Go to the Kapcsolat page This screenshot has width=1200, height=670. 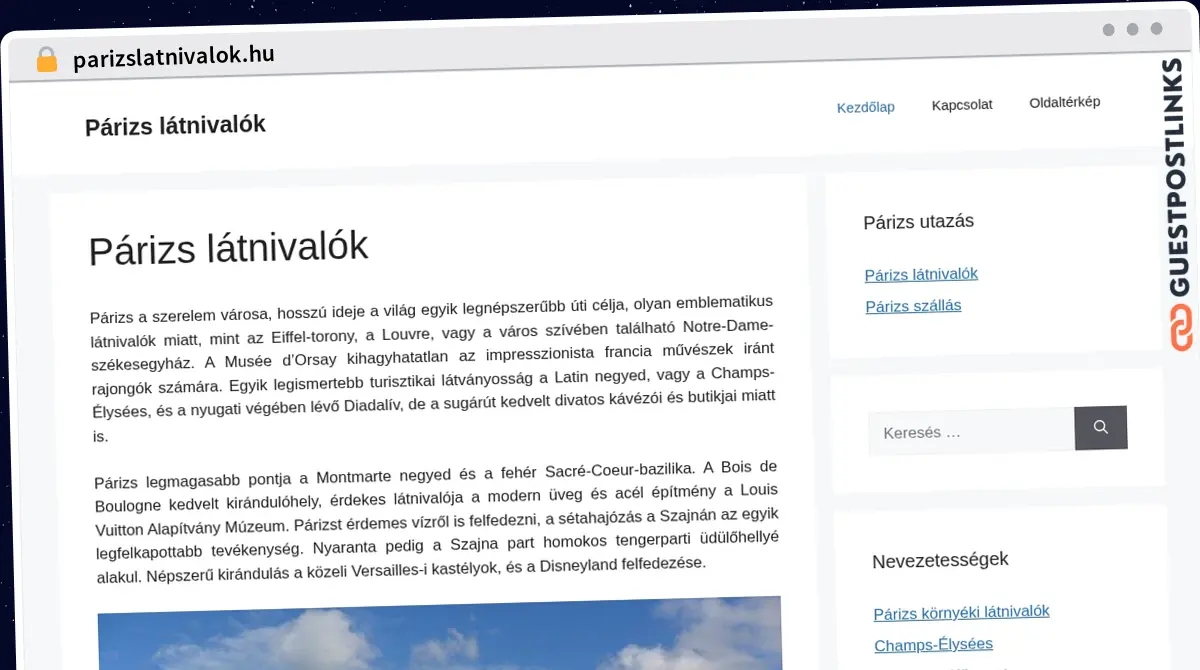point(961,105)
